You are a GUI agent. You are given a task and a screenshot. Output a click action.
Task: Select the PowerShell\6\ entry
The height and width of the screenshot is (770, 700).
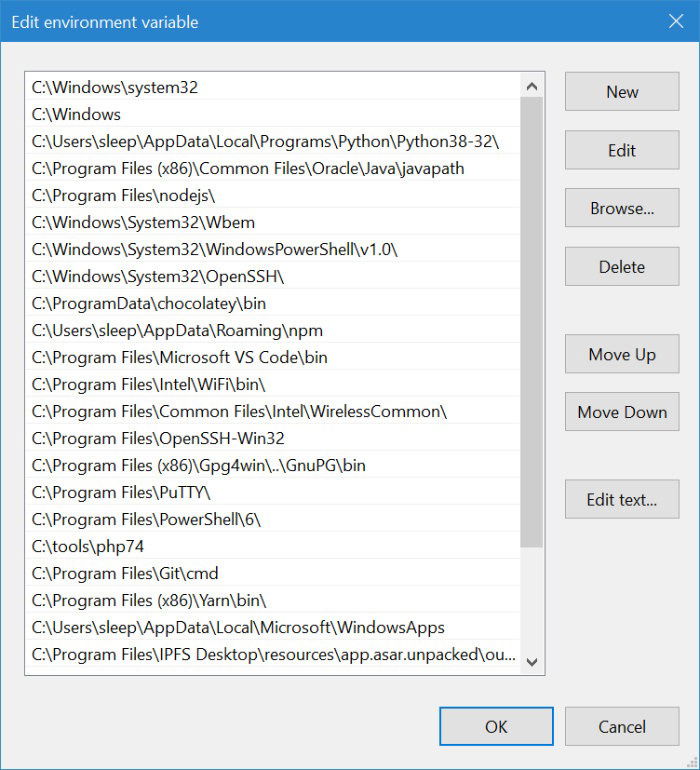(x=273, y=520)
